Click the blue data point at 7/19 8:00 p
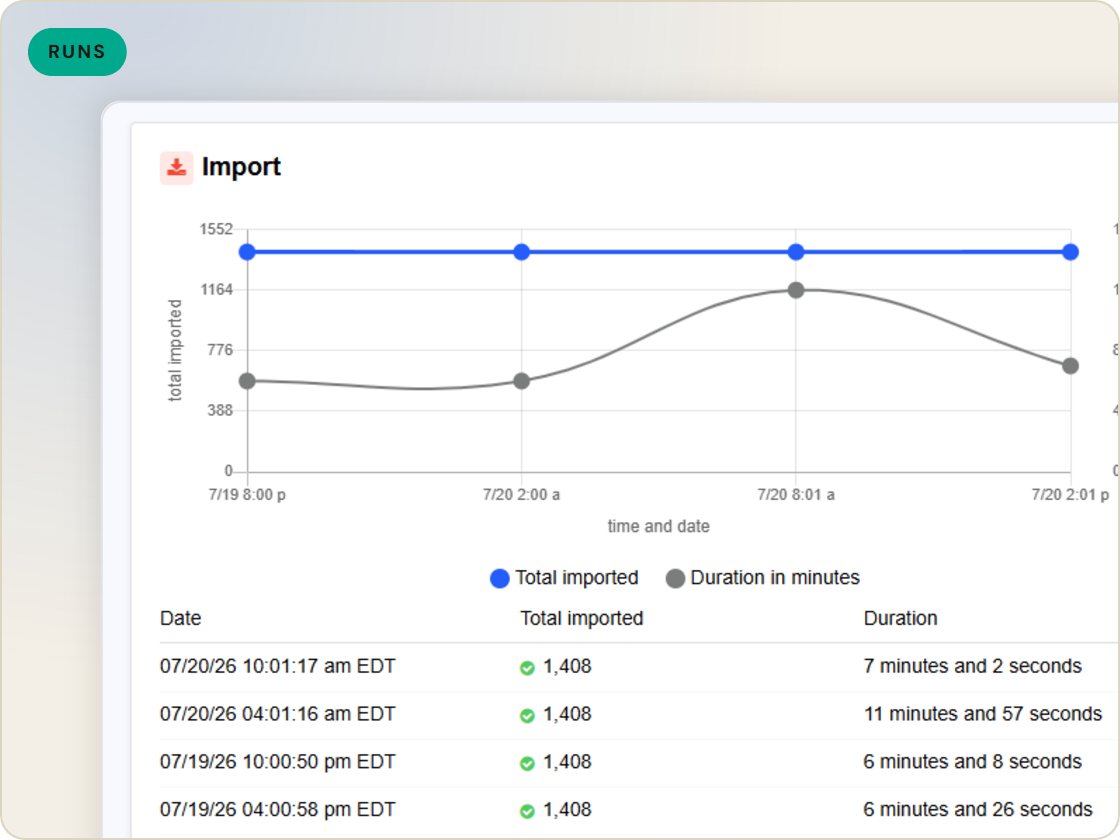Viewport: 1120px width, 840px height. tap(247, 252)
